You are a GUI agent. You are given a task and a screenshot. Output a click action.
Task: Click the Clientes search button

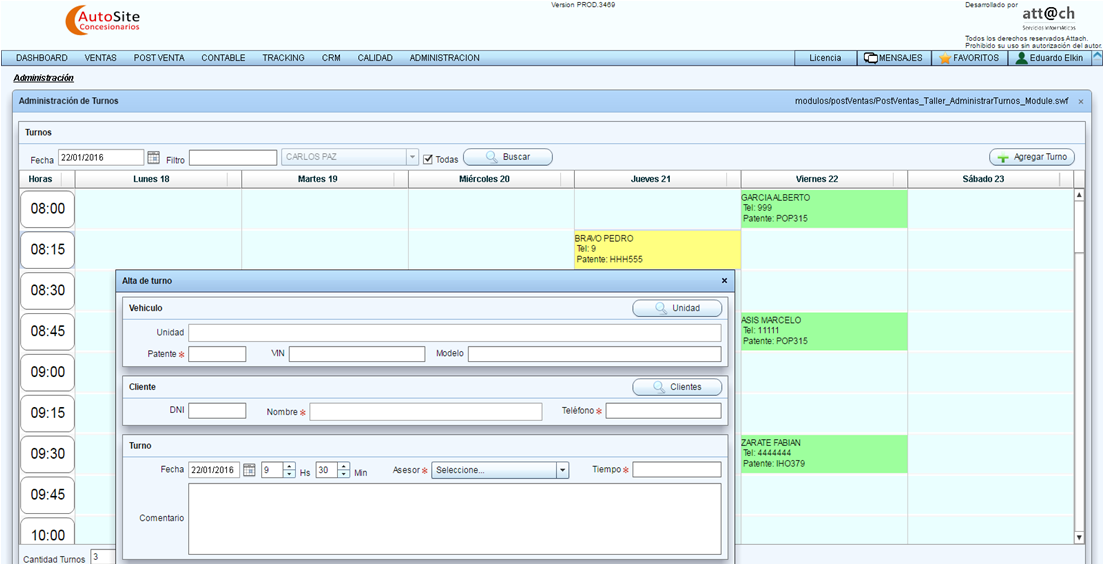click(677, 387)
